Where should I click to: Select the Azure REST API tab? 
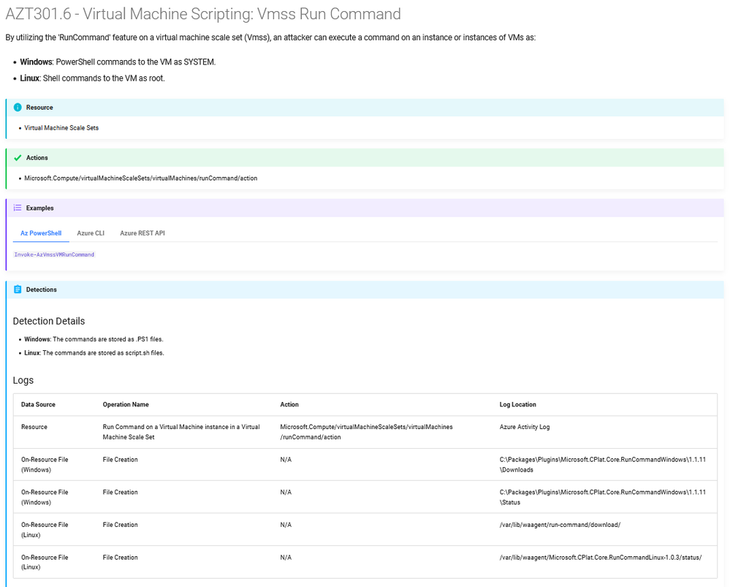(143, 233)
